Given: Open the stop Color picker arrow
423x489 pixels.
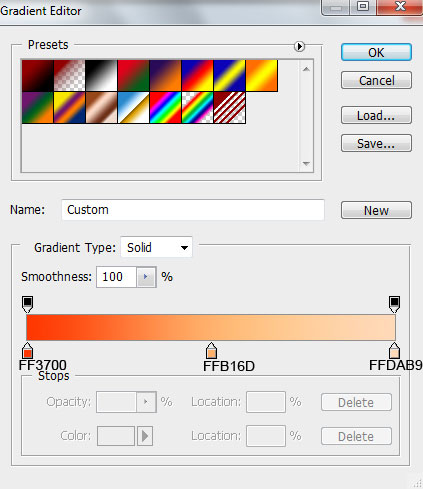Looking at the screenshot, I should point(145,436).
